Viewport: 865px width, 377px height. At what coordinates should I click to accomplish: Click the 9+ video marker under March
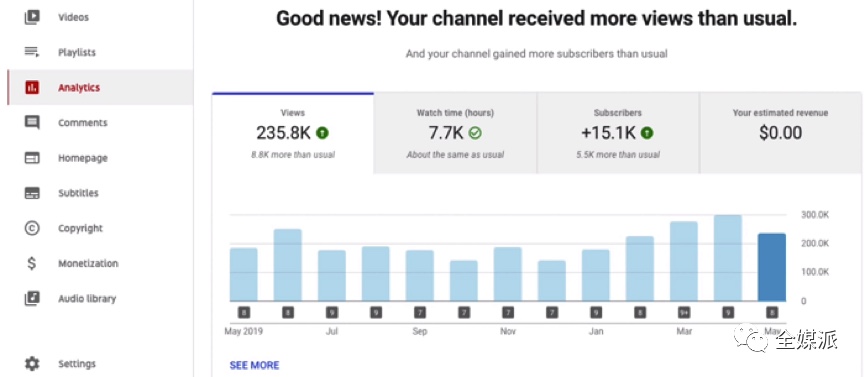[x=684, y=313]
